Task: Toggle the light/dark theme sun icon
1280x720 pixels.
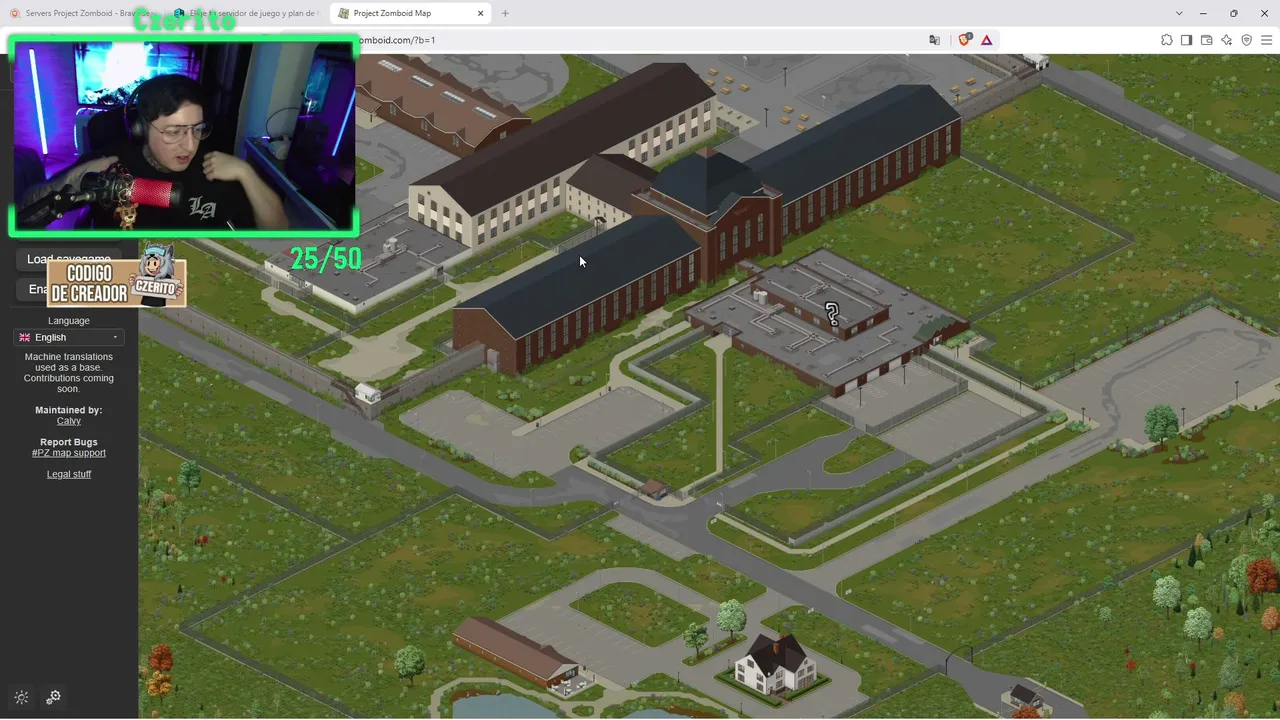Action: coord(22,697)
